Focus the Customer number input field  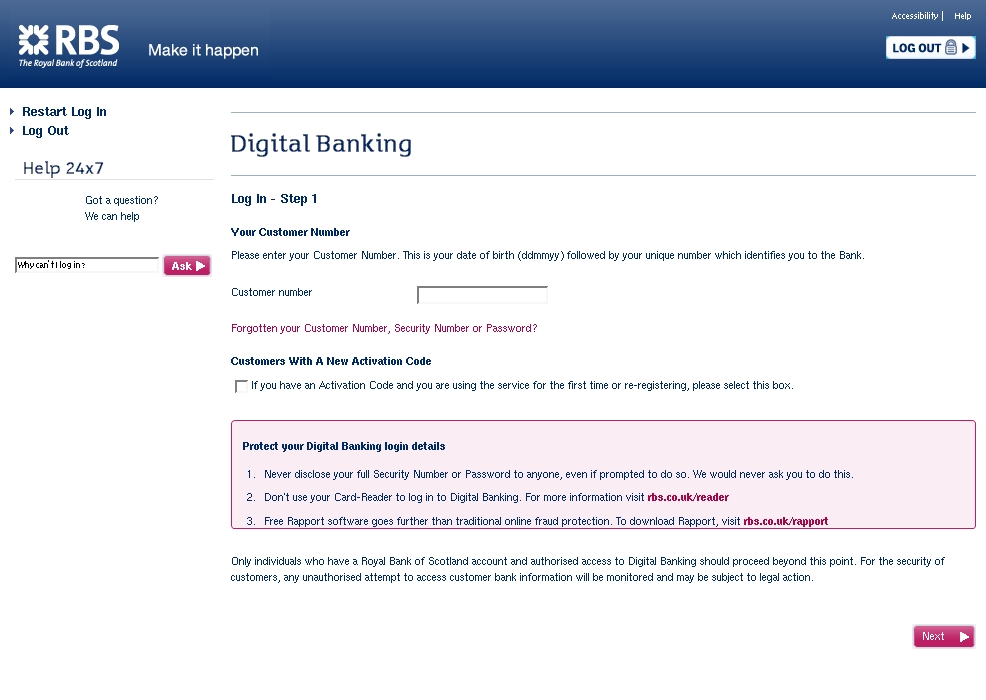click(x=482, y=295)
